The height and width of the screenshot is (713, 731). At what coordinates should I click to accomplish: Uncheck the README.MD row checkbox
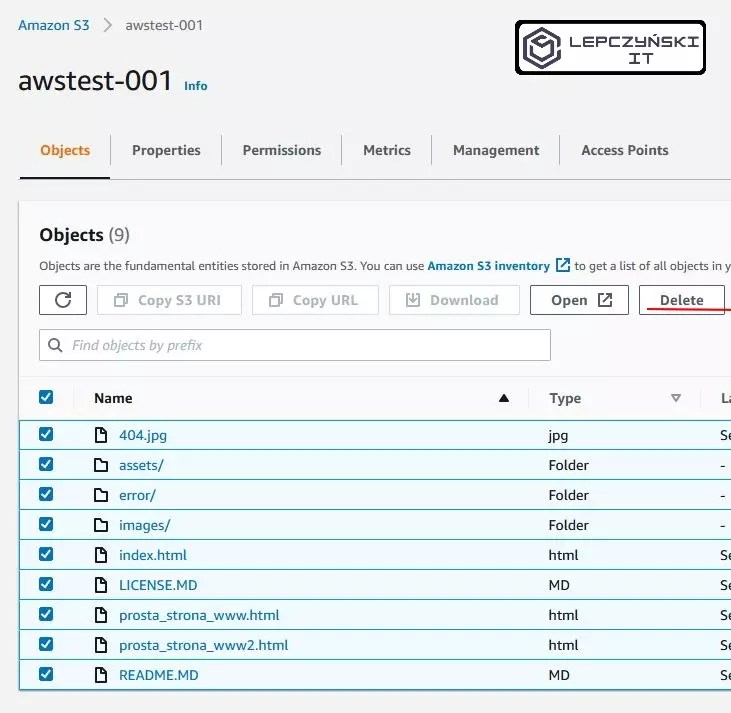[x=46, y=674]
